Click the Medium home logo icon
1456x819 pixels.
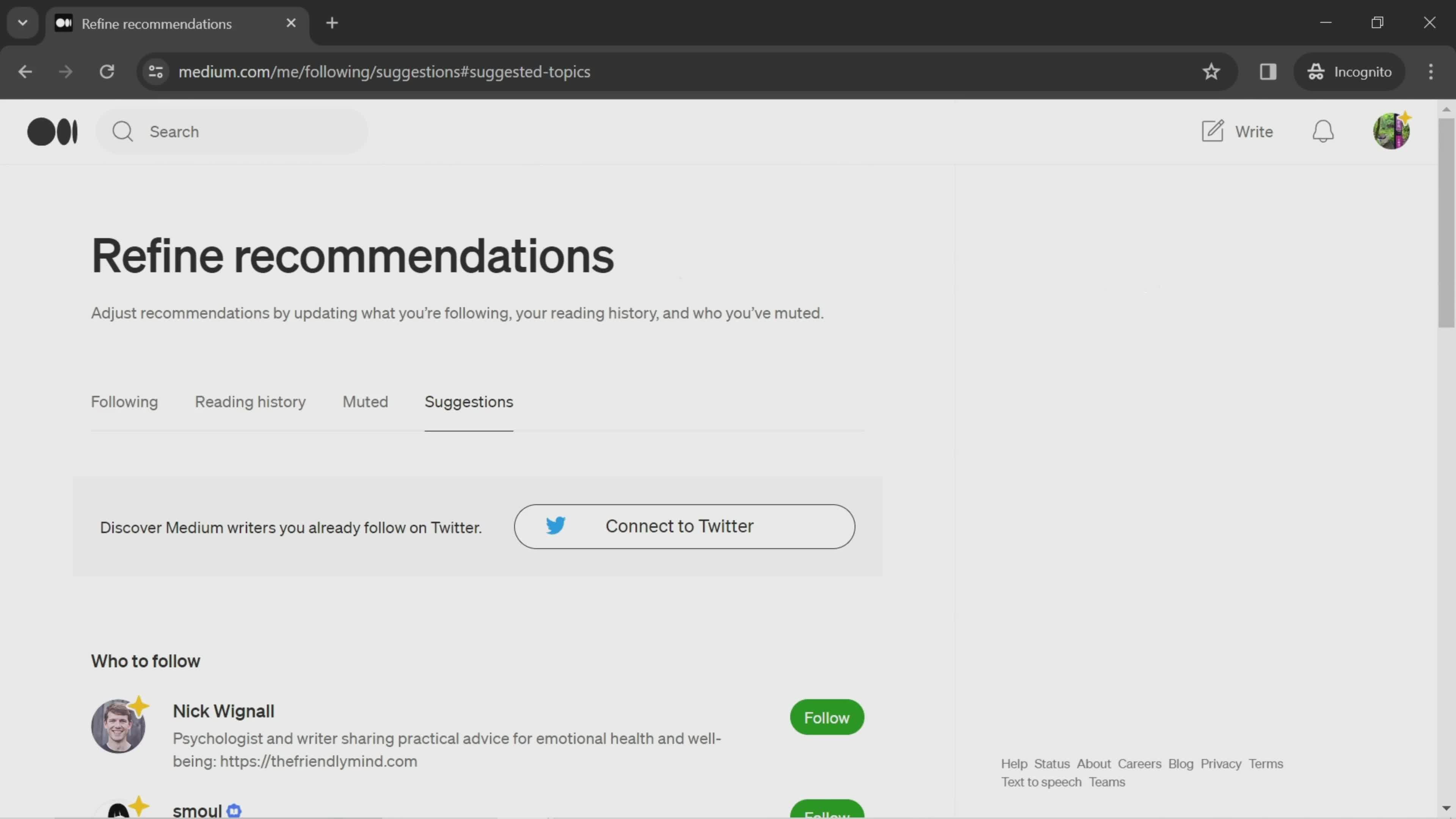pos(52,131)
